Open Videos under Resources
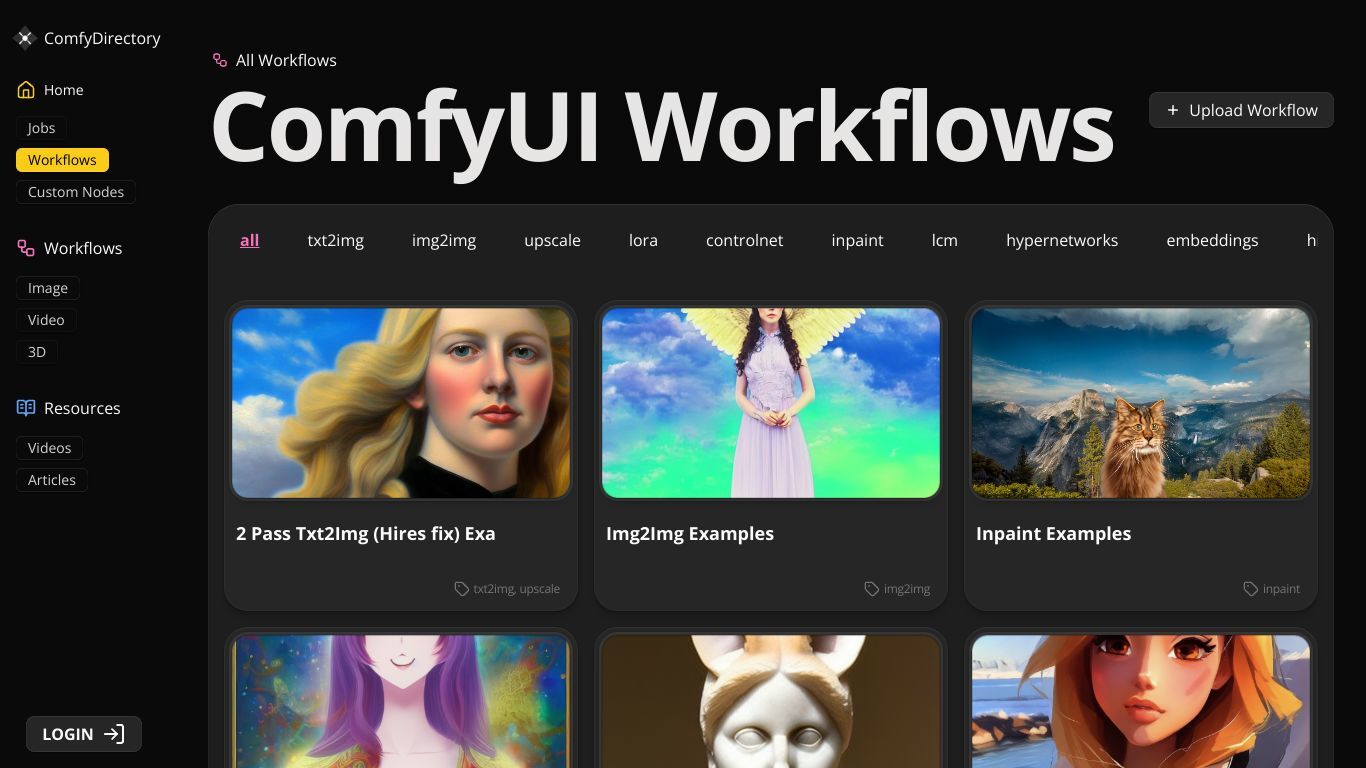The width and height of the screenshot is (1366, 768). [x=49, y=448]
